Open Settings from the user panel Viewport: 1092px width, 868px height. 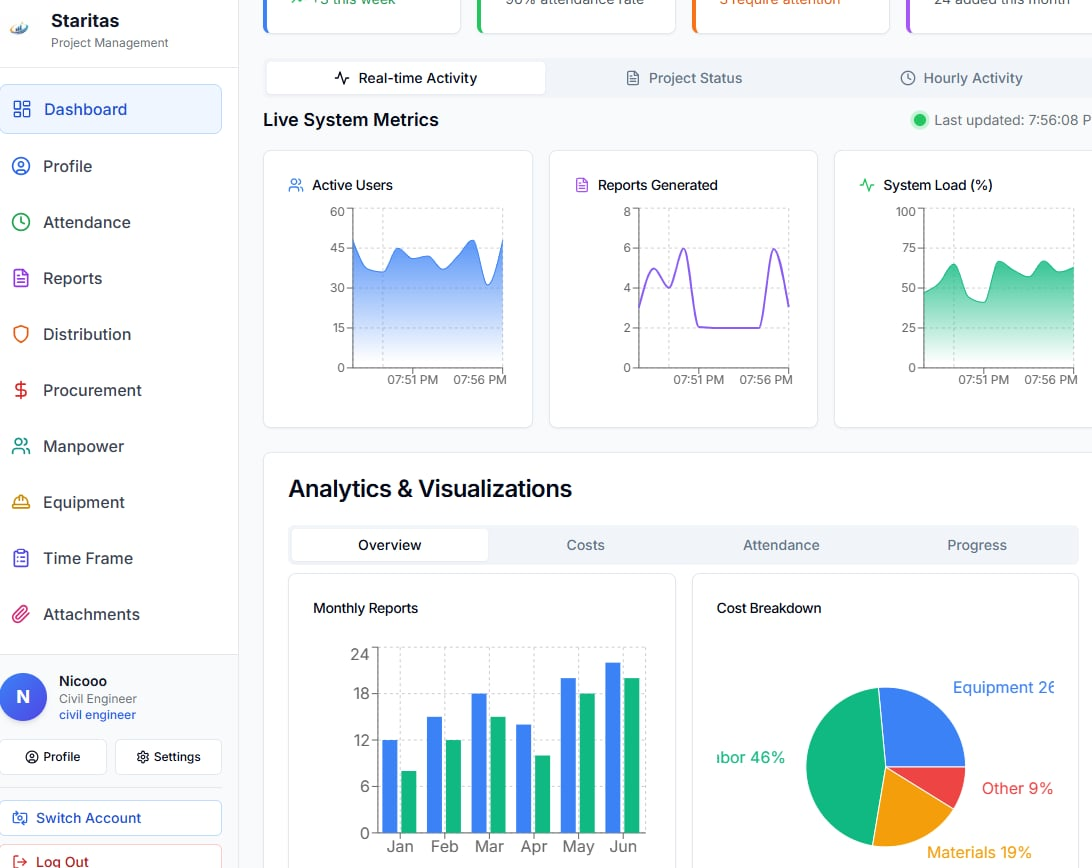tap(168, 757)
